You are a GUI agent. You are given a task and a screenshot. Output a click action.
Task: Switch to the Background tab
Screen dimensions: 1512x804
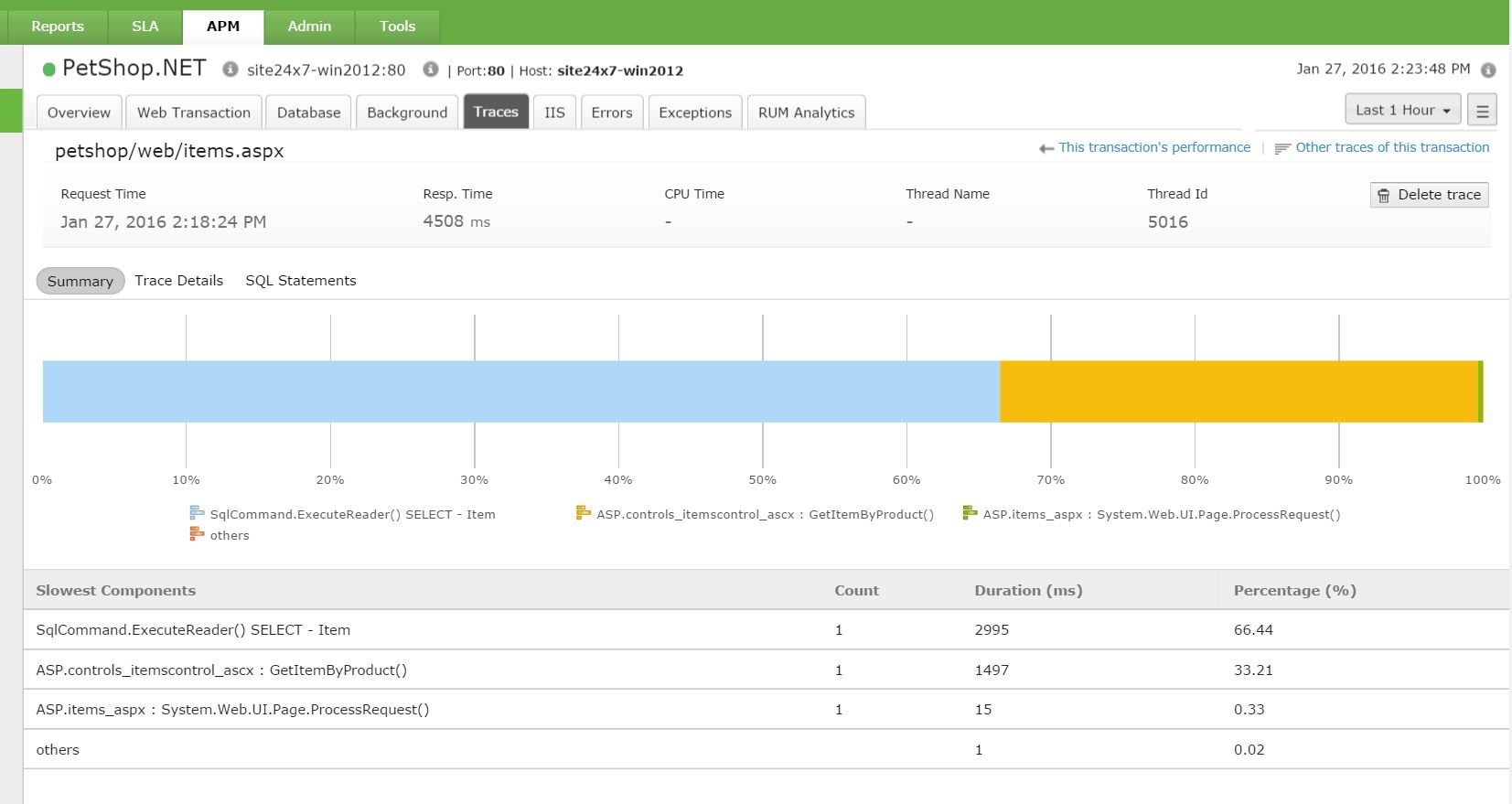407,113
